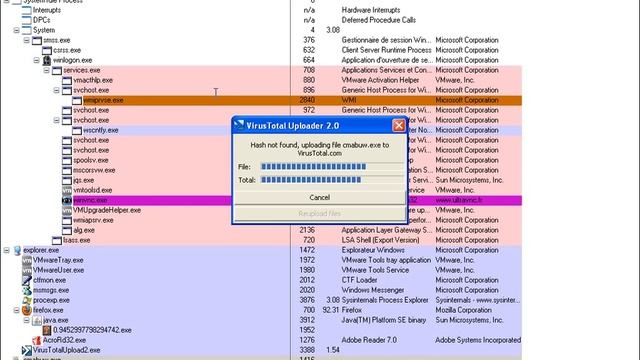Collapse the explorer.exe tree node
The image size is (640, 360).
7,250
